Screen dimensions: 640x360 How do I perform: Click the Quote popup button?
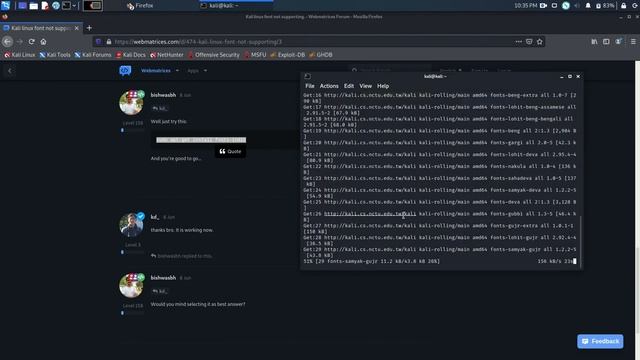point(230,151)
